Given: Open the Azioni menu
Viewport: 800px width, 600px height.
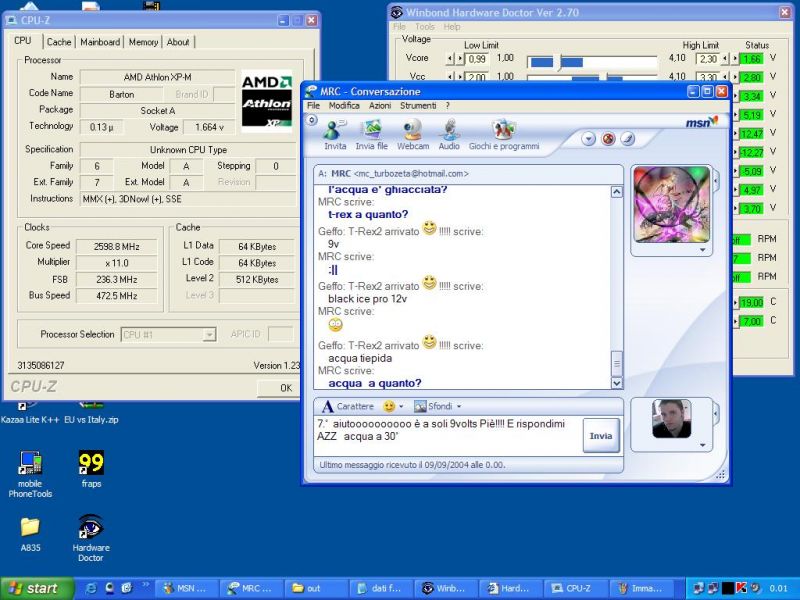Looking at the screenshot, I should pyautogui.click(x=380, y=106).
